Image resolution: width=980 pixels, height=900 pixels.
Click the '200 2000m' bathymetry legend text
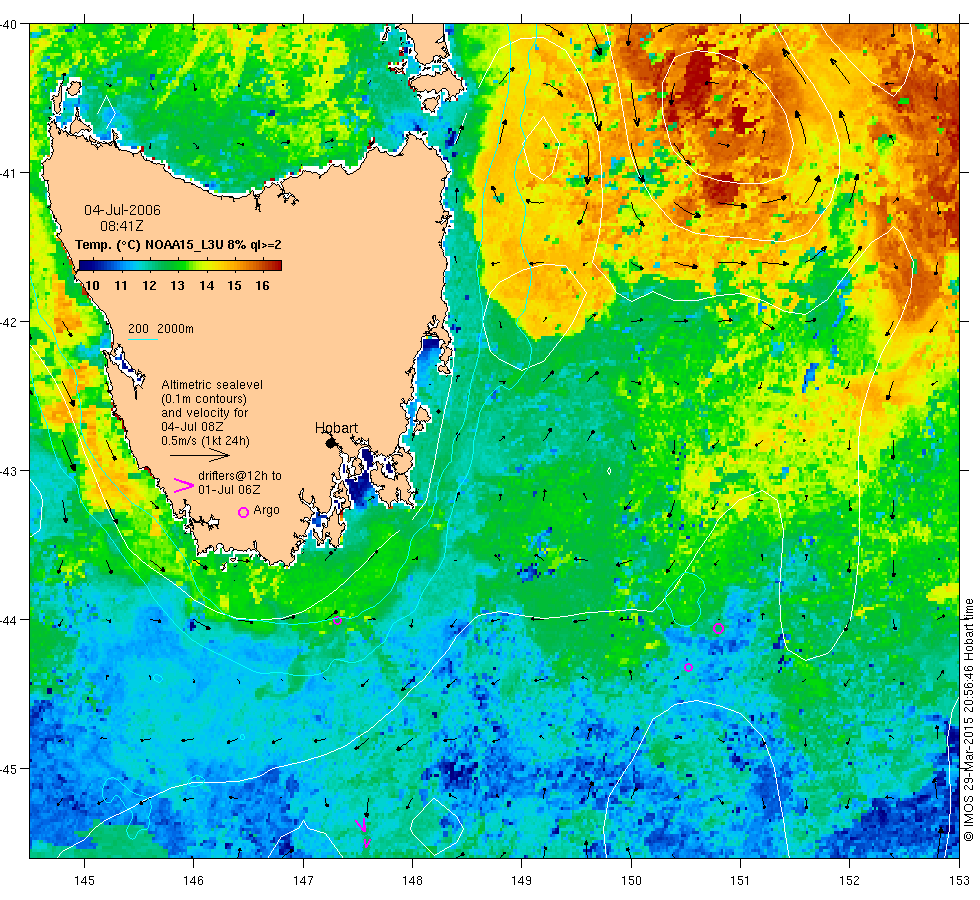click(161, 329)
